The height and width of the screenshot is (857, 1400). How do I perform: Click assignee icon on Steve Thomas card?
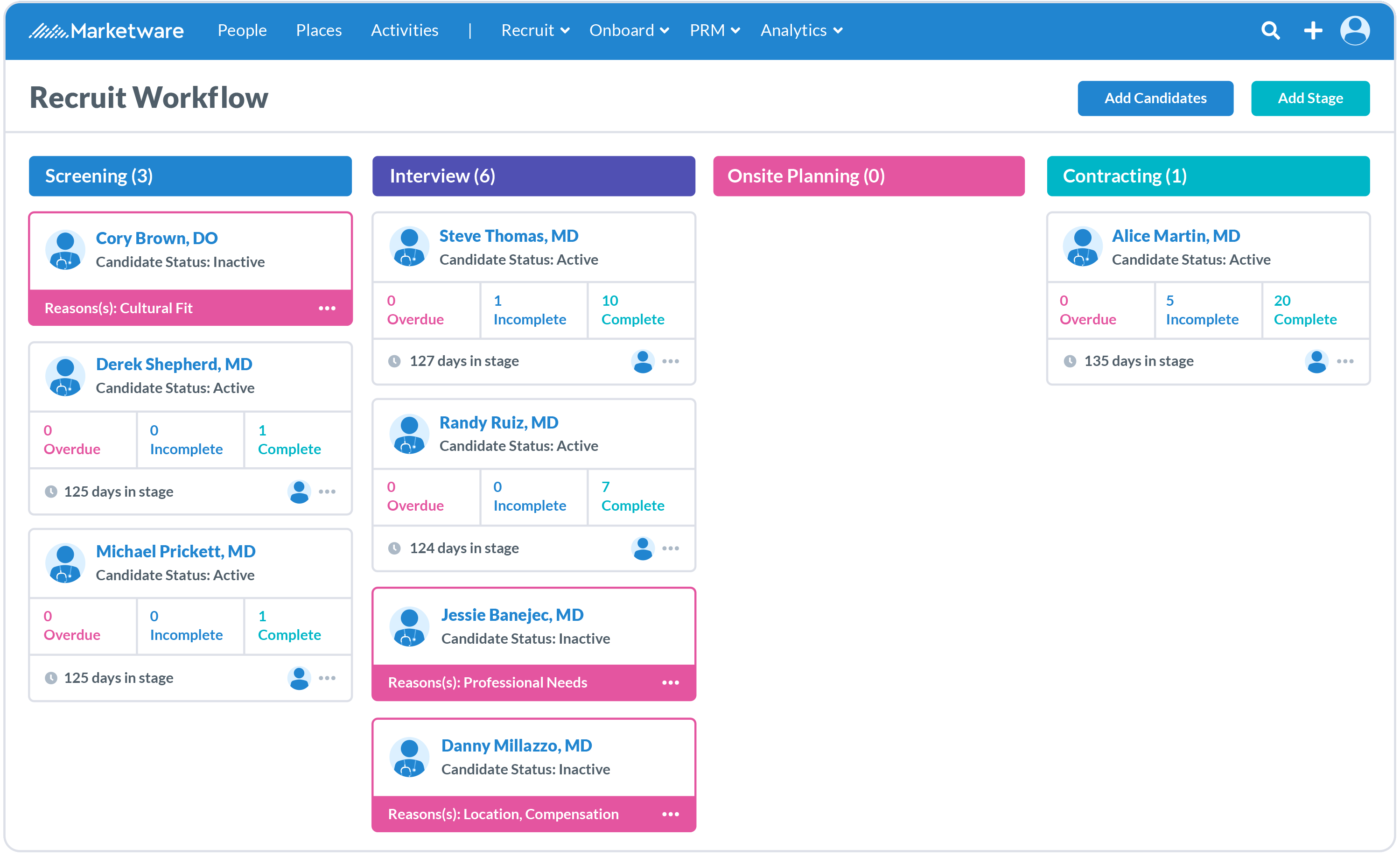pos(643,361)
